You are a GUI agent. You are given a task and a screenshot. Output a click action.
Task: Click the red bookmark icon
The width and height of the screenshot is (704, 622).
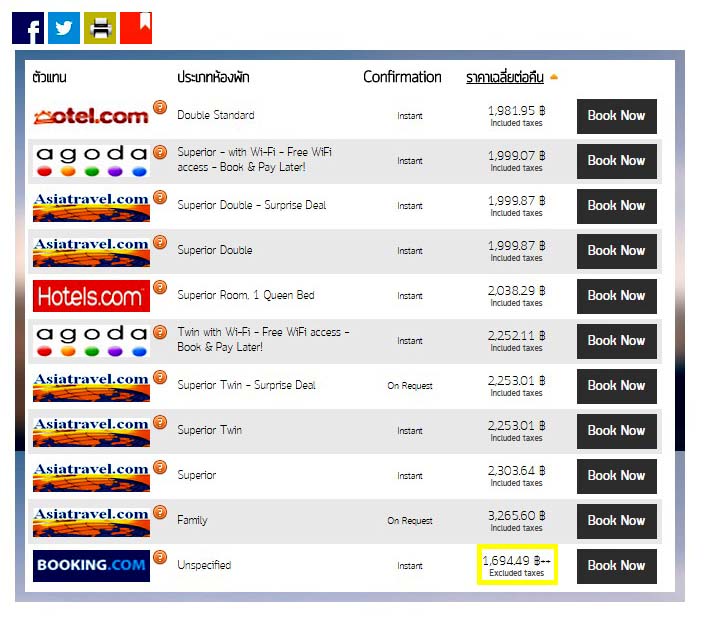[x=136, y=28]
